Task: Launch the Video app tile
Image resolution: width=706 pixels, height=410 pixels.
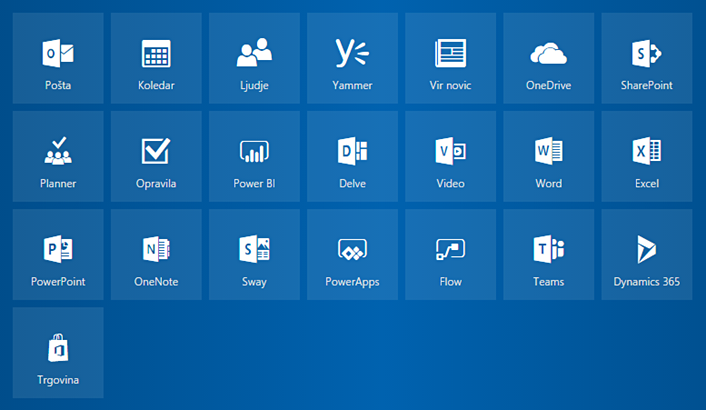Action: click(x=451, y=156)
